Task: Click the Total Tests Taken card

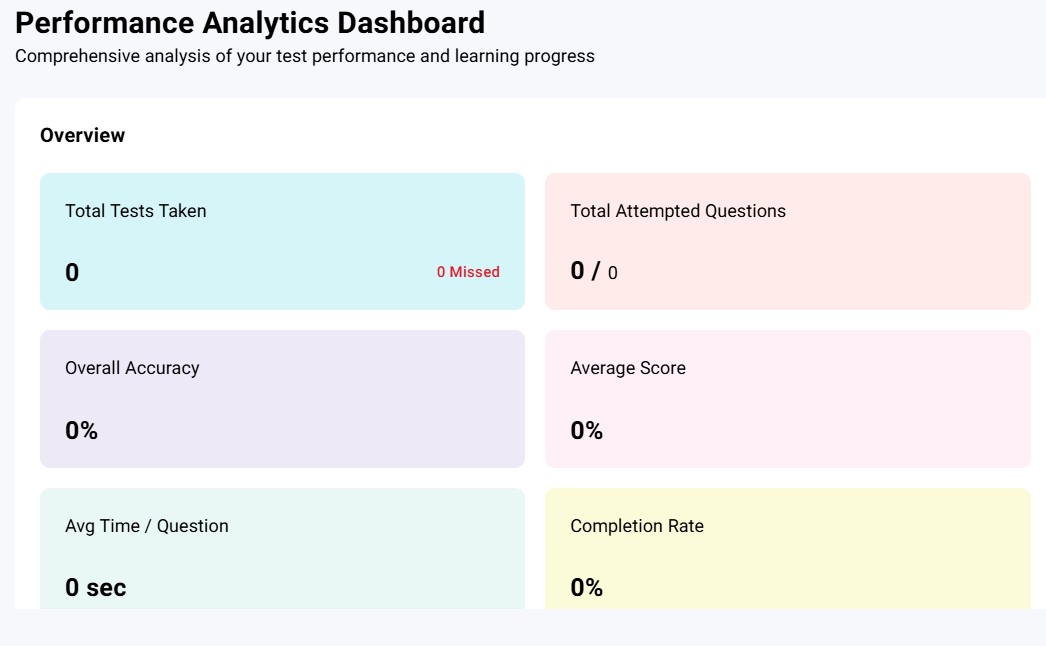Action: [x=281, y=240]
